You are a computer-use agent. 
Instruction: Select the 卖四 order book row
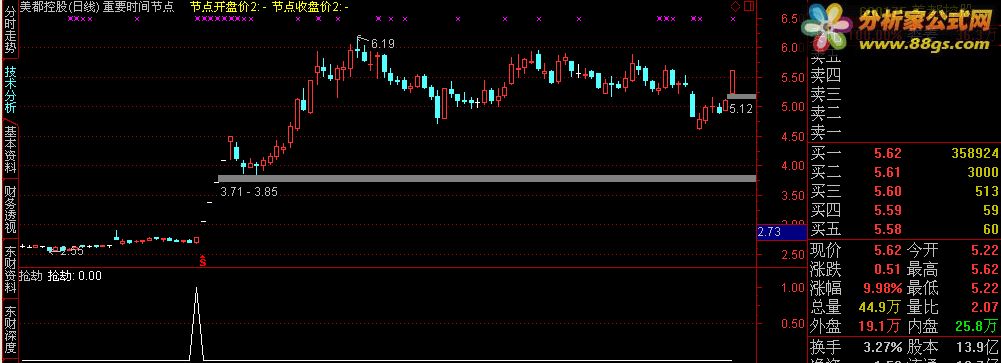[826, 75]
